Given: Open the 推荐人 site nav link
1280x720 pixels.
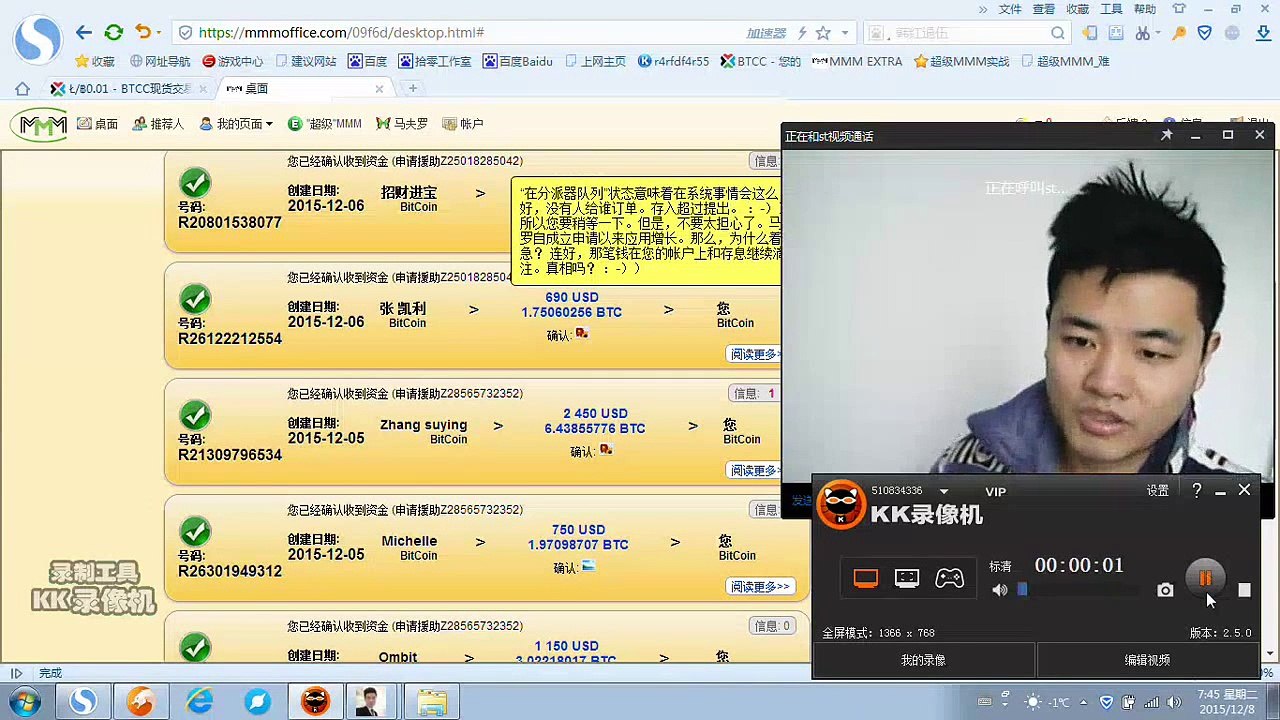Looking at the screenshot, I should (158, 124).
